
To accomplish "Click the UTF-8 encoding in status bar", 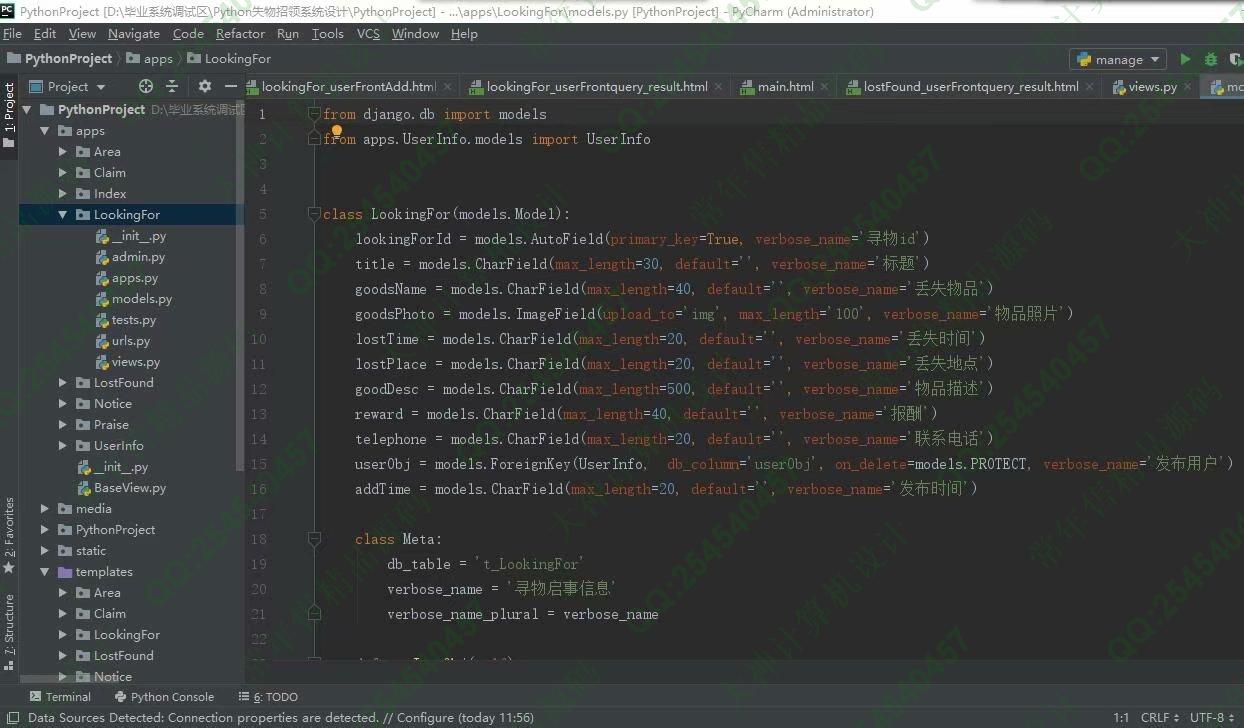I will click(x=1212, y=717).
